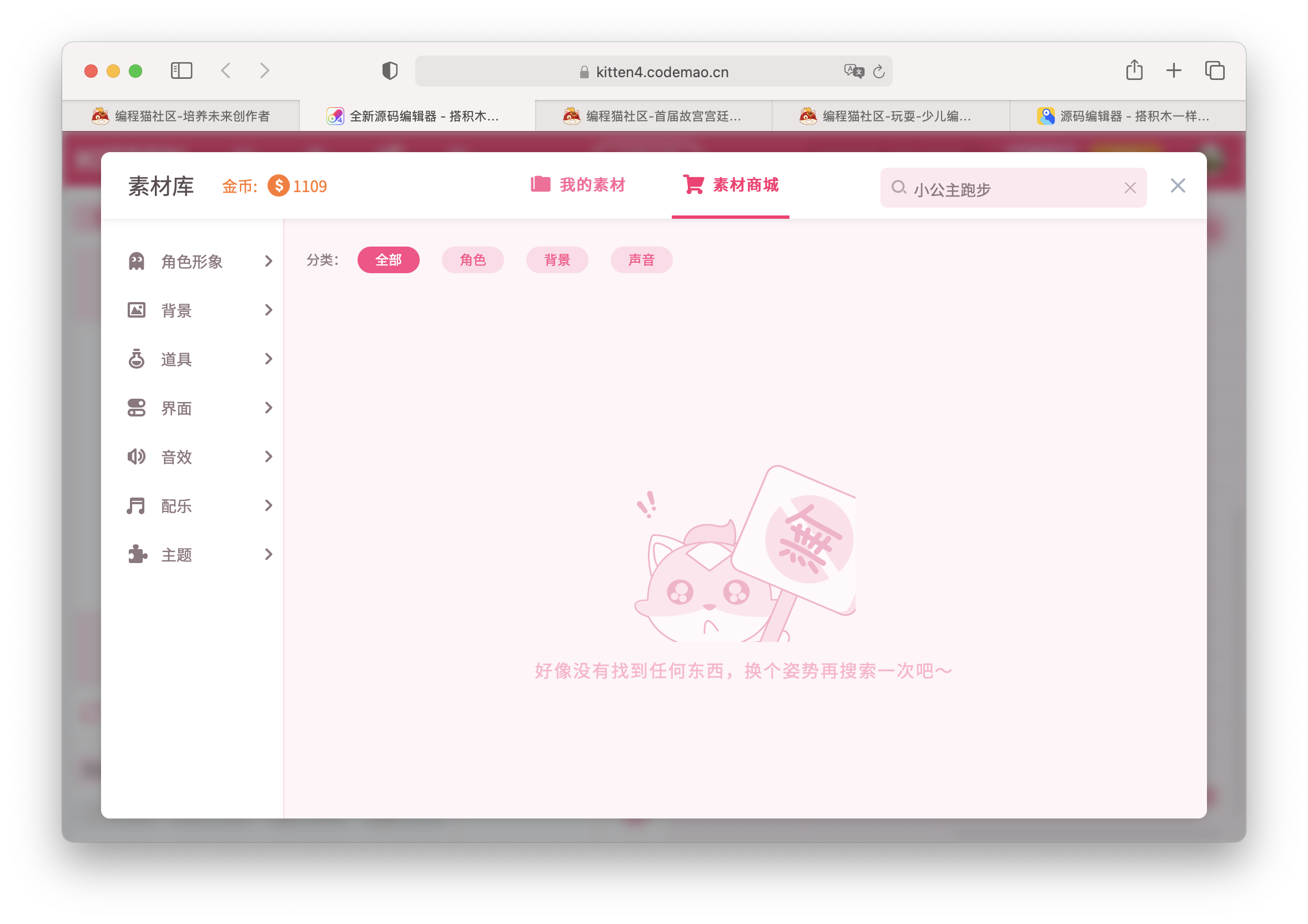
Task: Click the kitten4.codemao.cn address bar
Action: [x=653, y=71]
